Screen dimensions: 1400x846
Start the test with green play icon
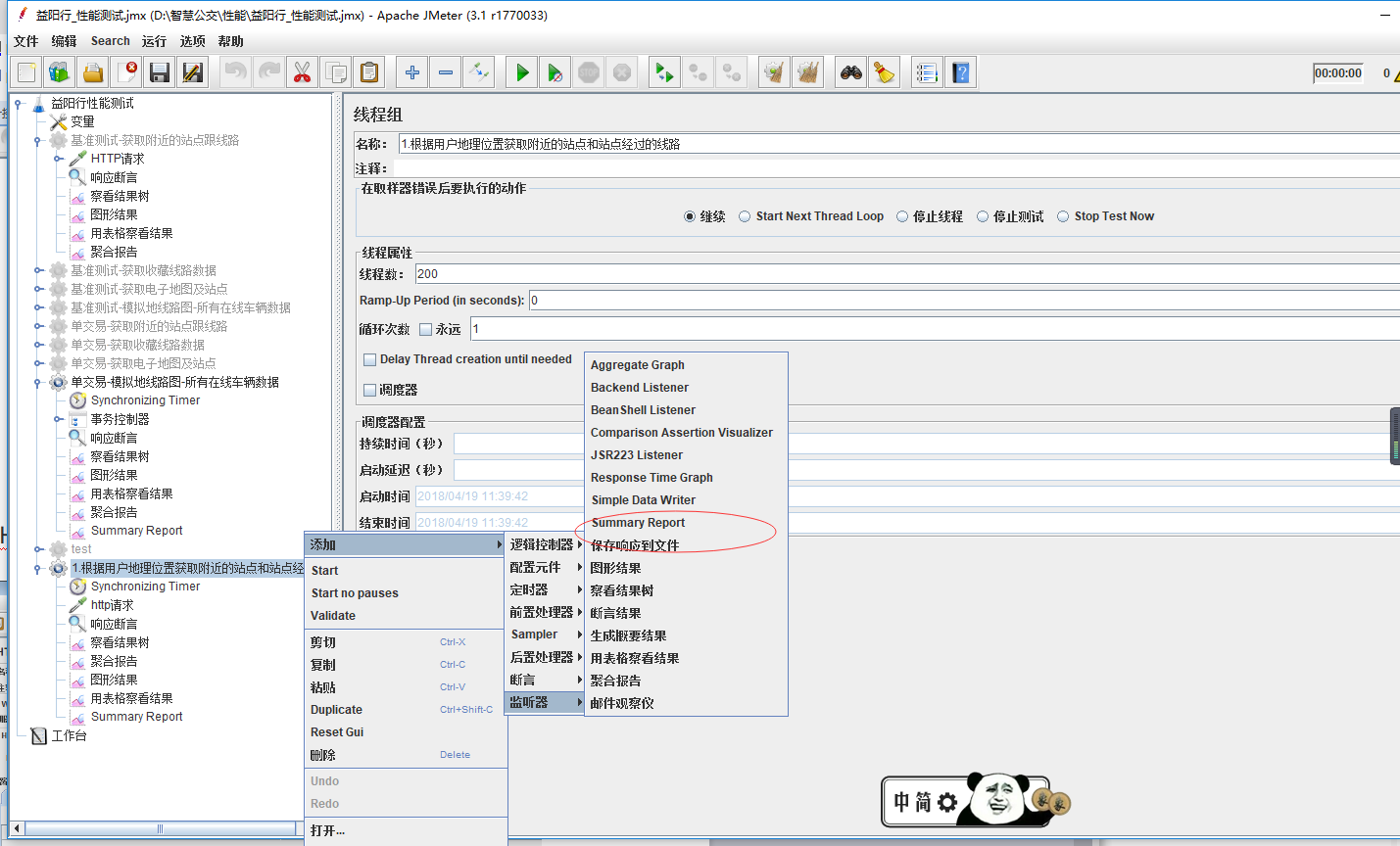click(522, 72)
